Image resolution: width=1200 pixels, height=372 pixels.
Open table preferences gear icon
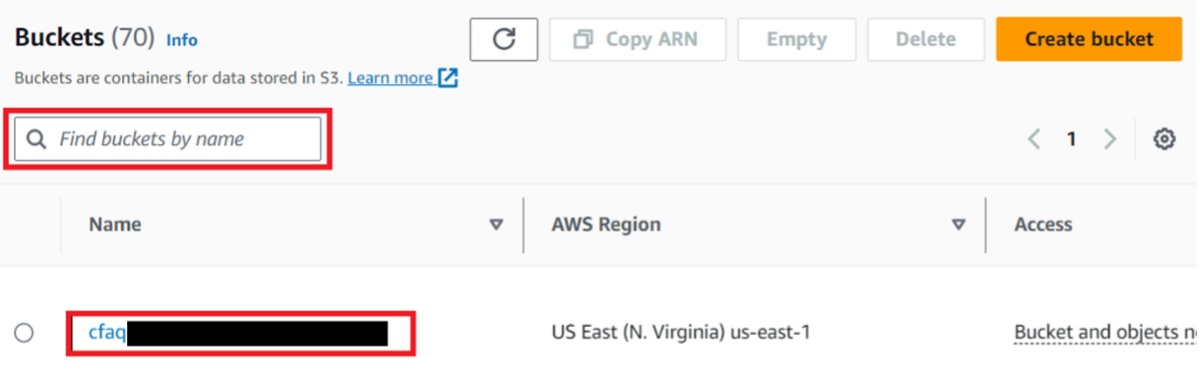click(1164, 139)
